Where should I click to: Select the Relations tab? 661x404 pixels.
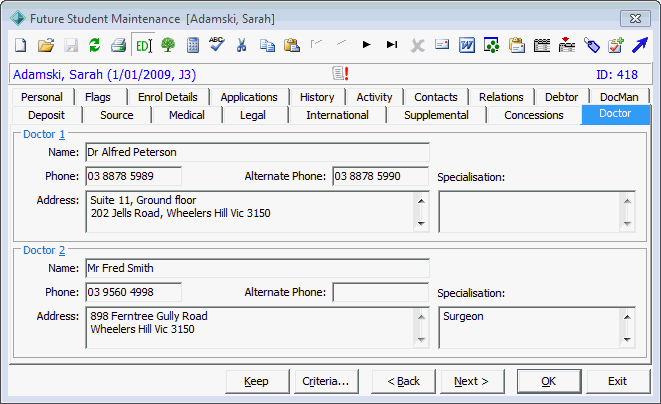coord(501,97)
